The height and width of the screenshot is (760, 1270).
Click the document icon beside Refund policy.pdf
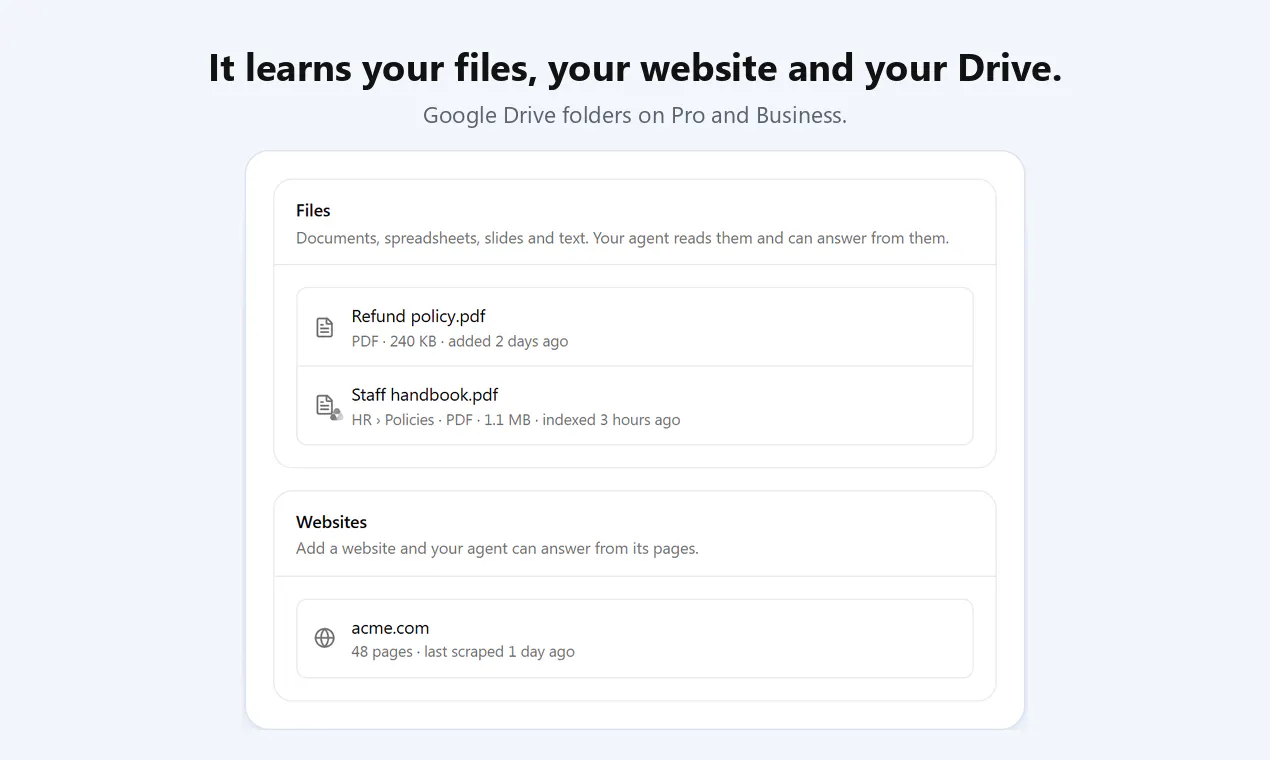(325, 327)
